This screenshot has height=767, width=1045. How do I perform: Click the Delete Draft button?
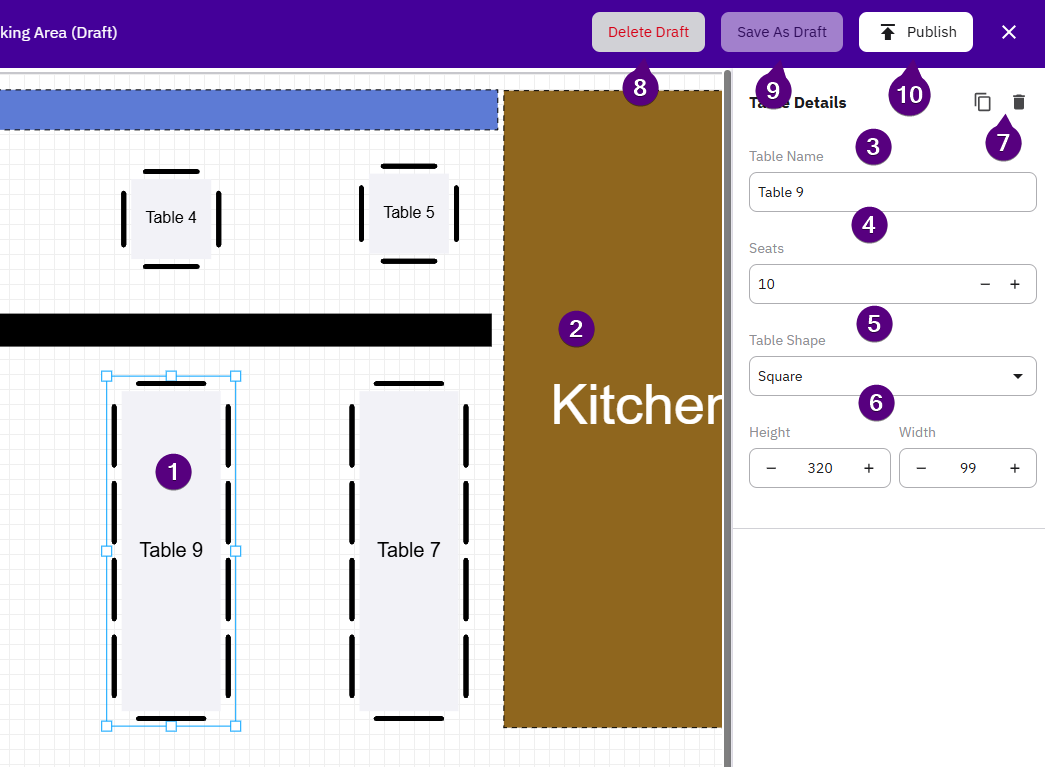648,32
